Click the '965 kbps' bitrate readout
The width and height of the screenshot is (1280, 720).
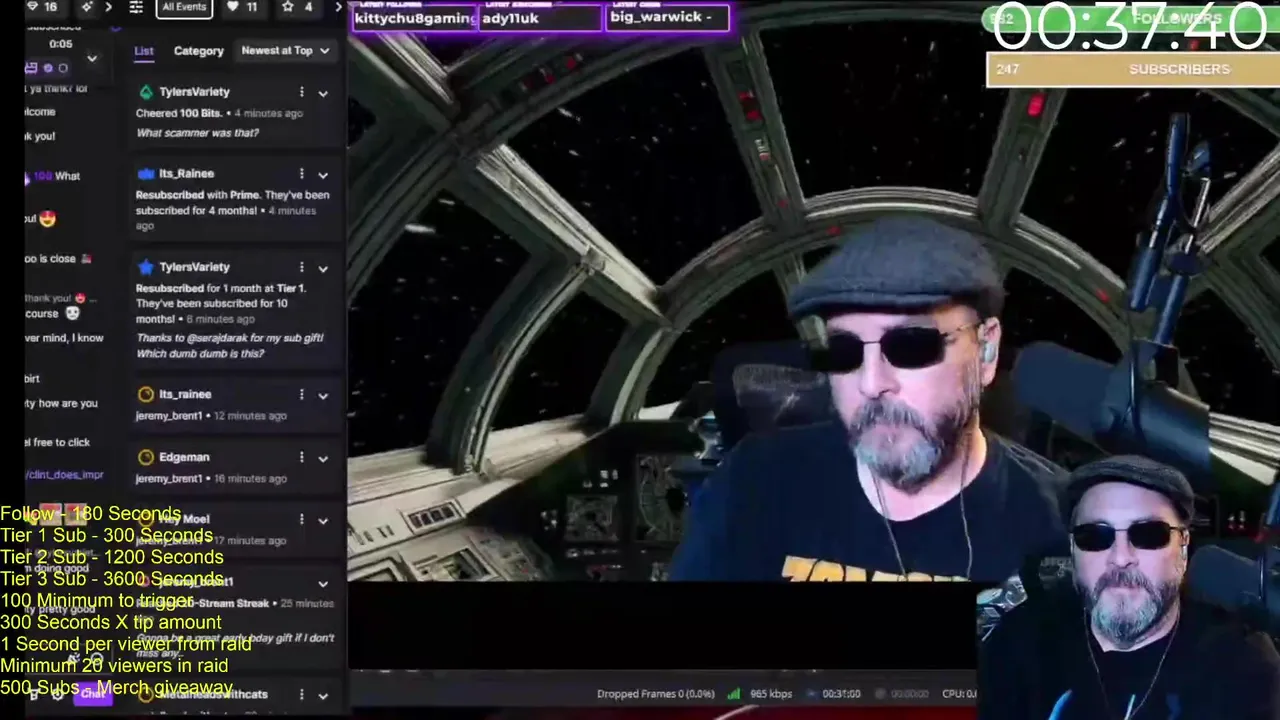771,693
